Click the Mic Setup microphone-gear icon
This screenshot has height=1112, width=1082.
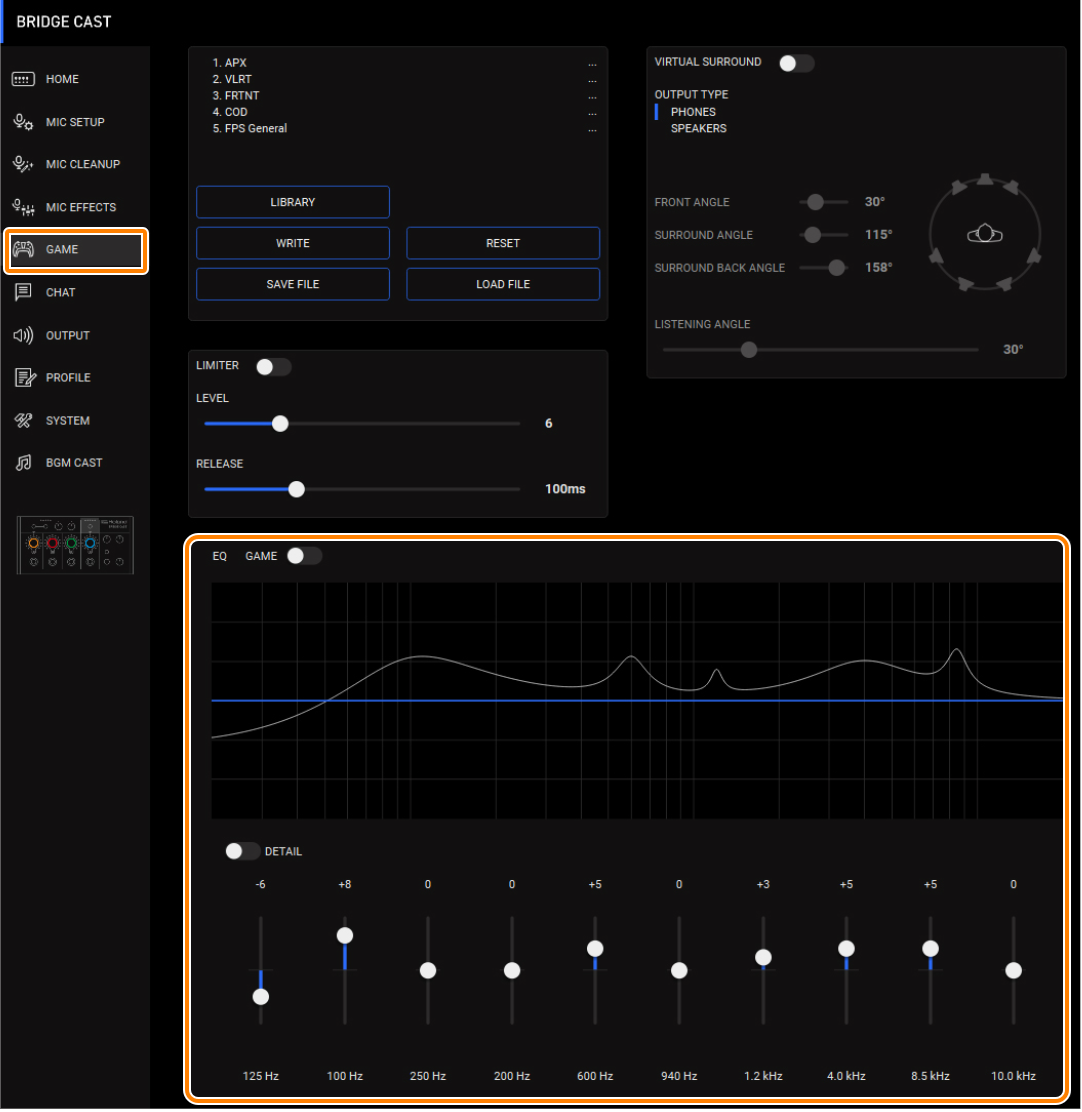(x=23, y=122)
